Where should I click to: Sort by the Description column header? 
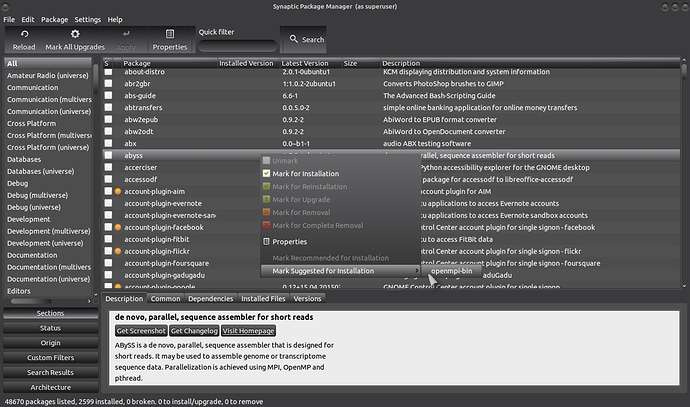(530, 63)
